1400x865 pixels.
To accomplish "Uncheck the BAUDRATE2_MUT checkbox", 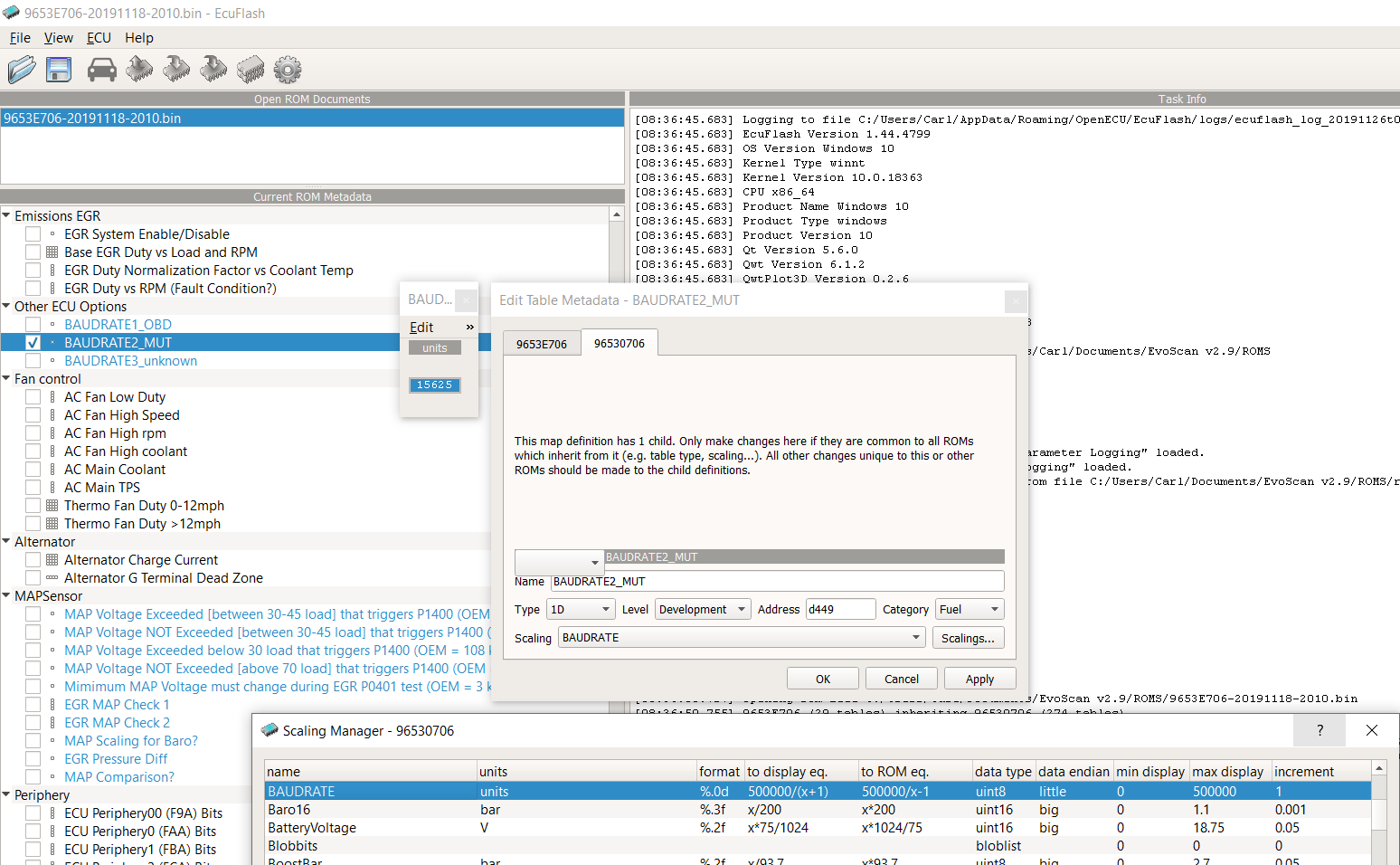I will tap(33, 343).
